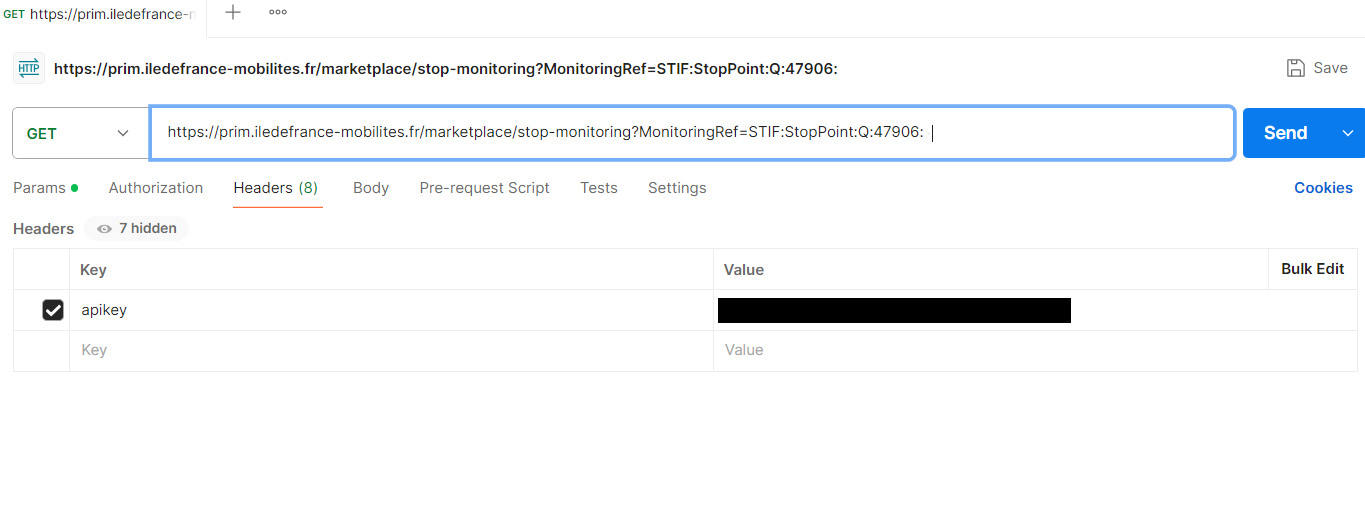Expand the Send button arrow options
Image resolution: width=1365 pixels, height=506 pixels.
click(x=1347, y=133)
